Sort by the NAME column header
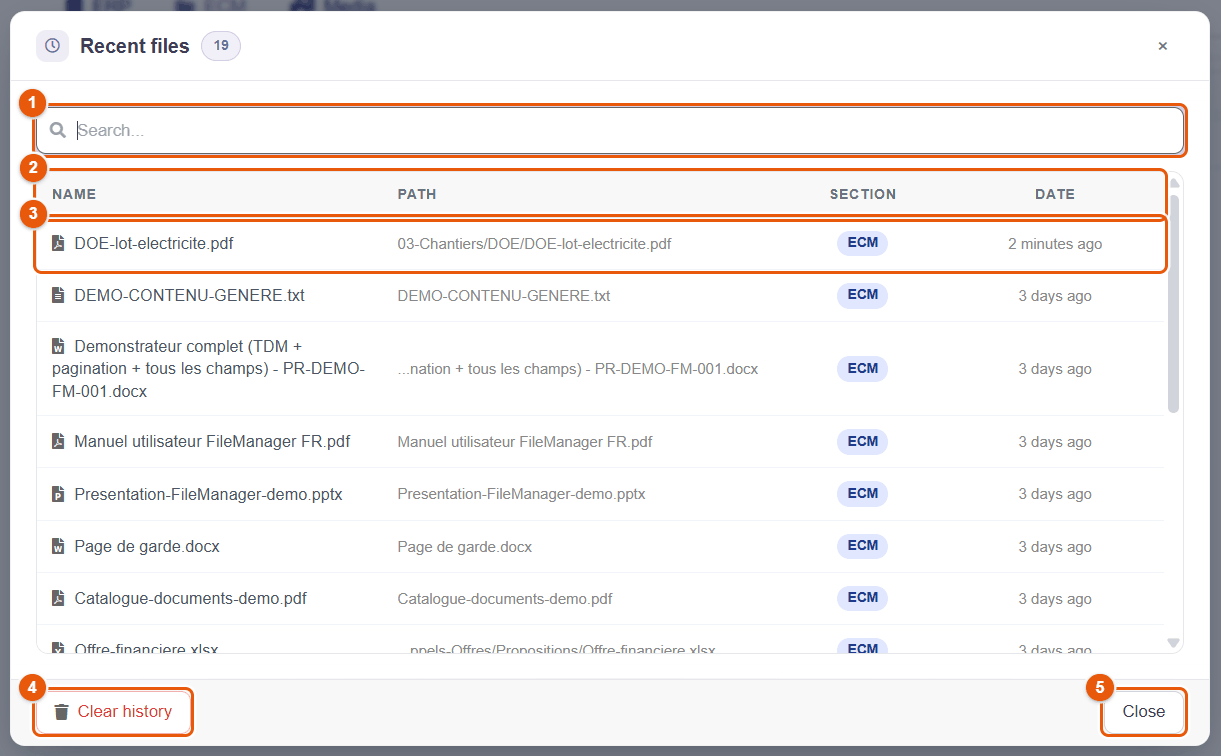 (x=74, y=194)
